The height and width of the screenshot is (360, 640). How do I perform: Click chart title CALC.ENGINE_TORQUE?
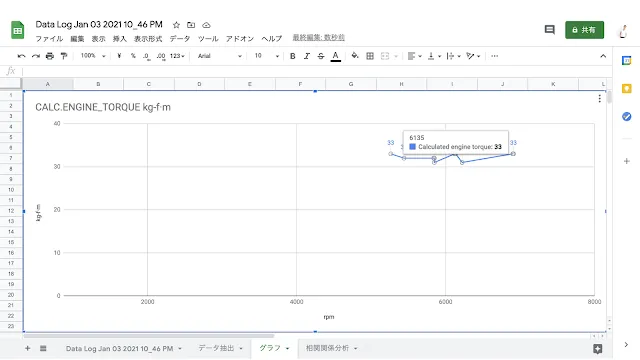tap(103, 107)
